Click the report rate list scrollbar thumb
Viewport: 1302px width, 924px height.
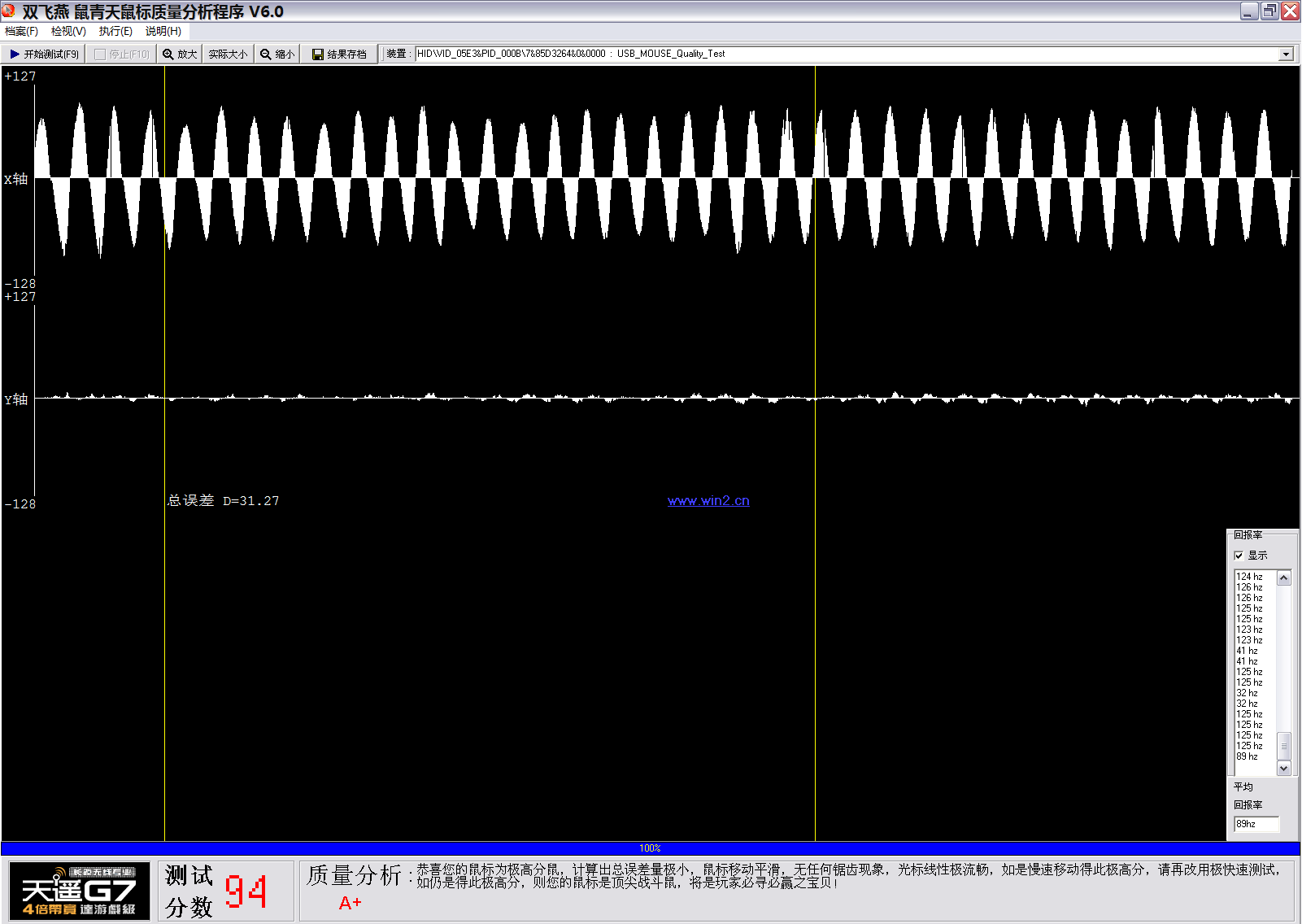(1284, 745)
